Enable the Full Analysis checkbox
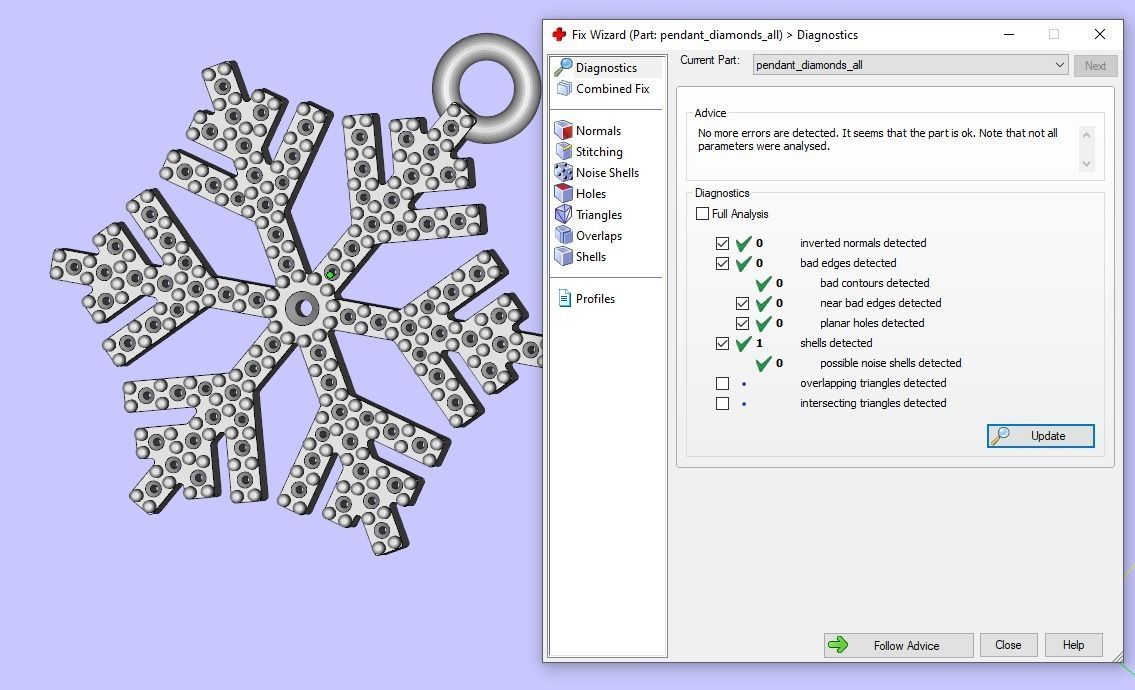Viewport: 1135px width, 690px height. [x=702, y=214]
